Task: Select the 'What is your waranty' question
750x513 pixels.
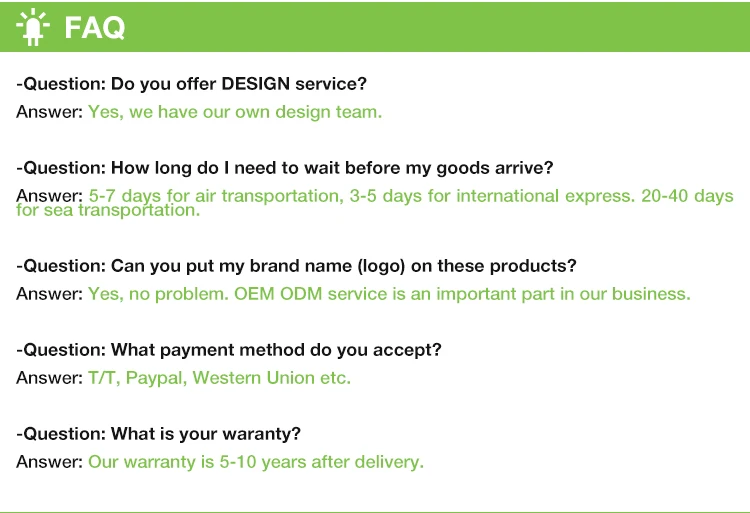Action: click(x=159, y=434)
